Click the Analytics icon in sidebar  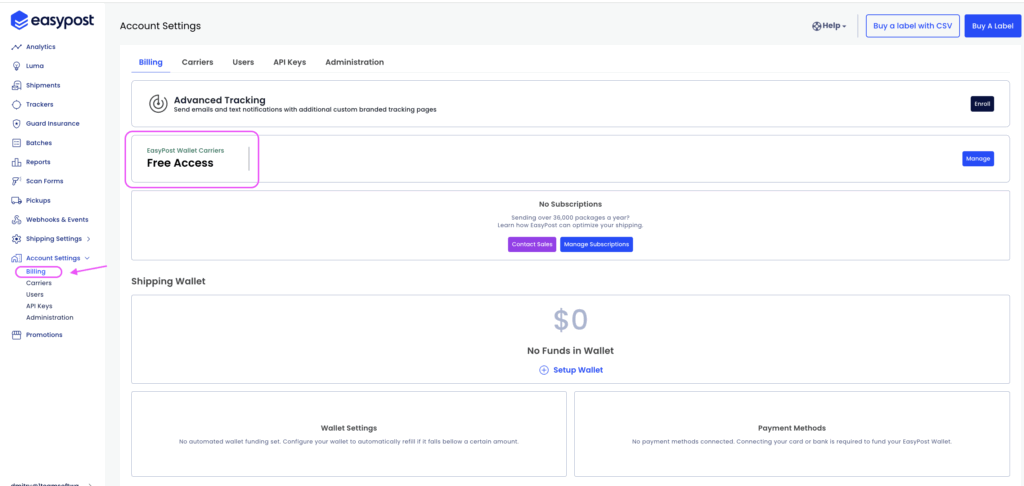(x=16, y=47)
